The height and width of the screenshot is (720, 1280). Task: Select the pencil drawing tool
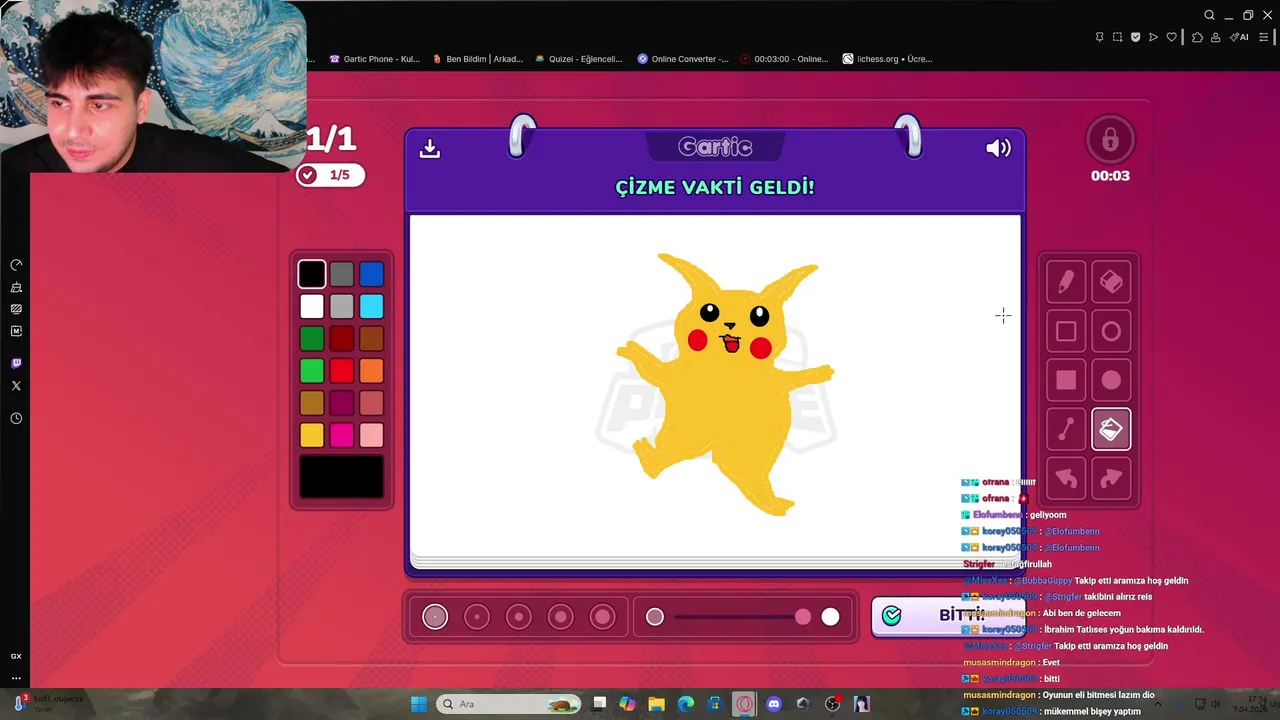(1066, 282)
